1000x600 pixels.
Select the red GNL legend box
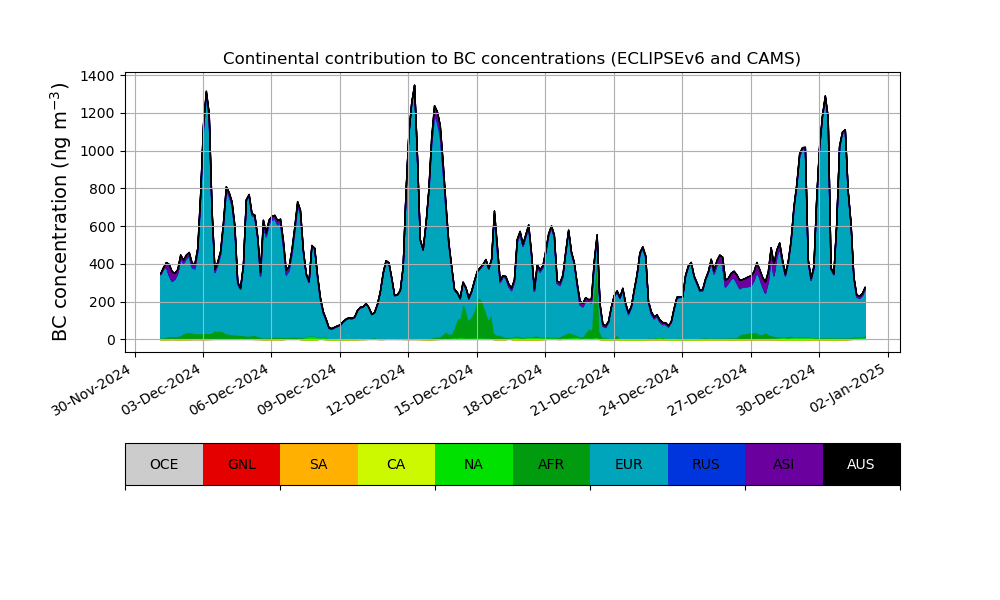tap(241, 464)
